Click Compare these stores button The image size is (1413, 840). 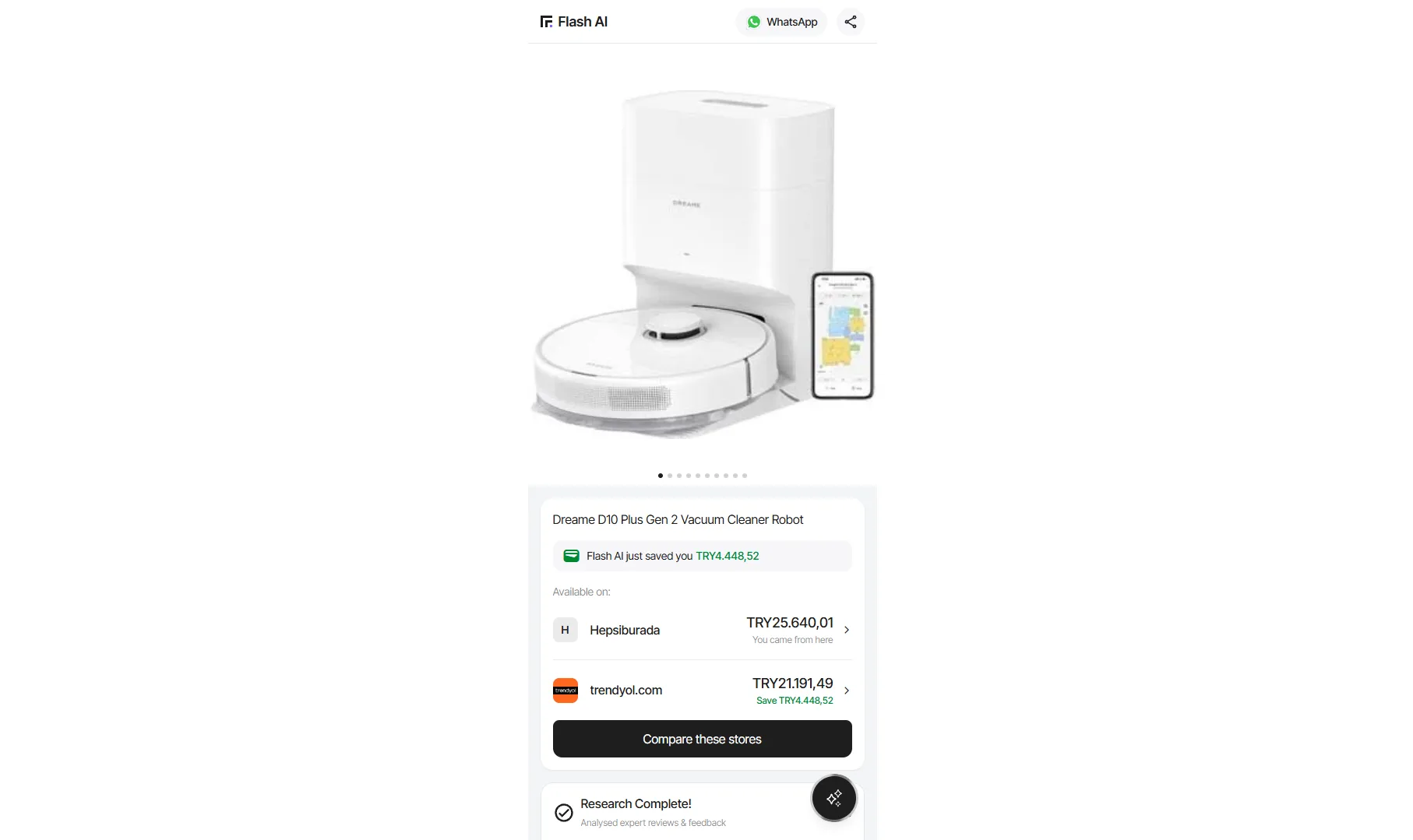click(703, 739)
